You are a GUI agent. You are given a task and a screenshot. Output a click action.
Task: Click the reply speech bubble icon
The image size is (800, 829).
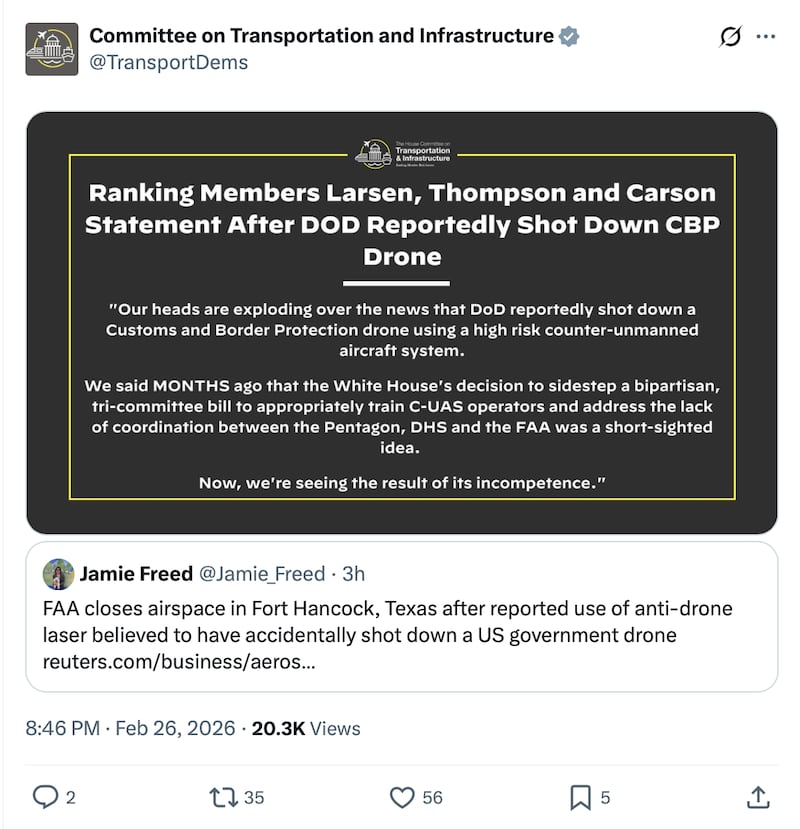(46, 796)
